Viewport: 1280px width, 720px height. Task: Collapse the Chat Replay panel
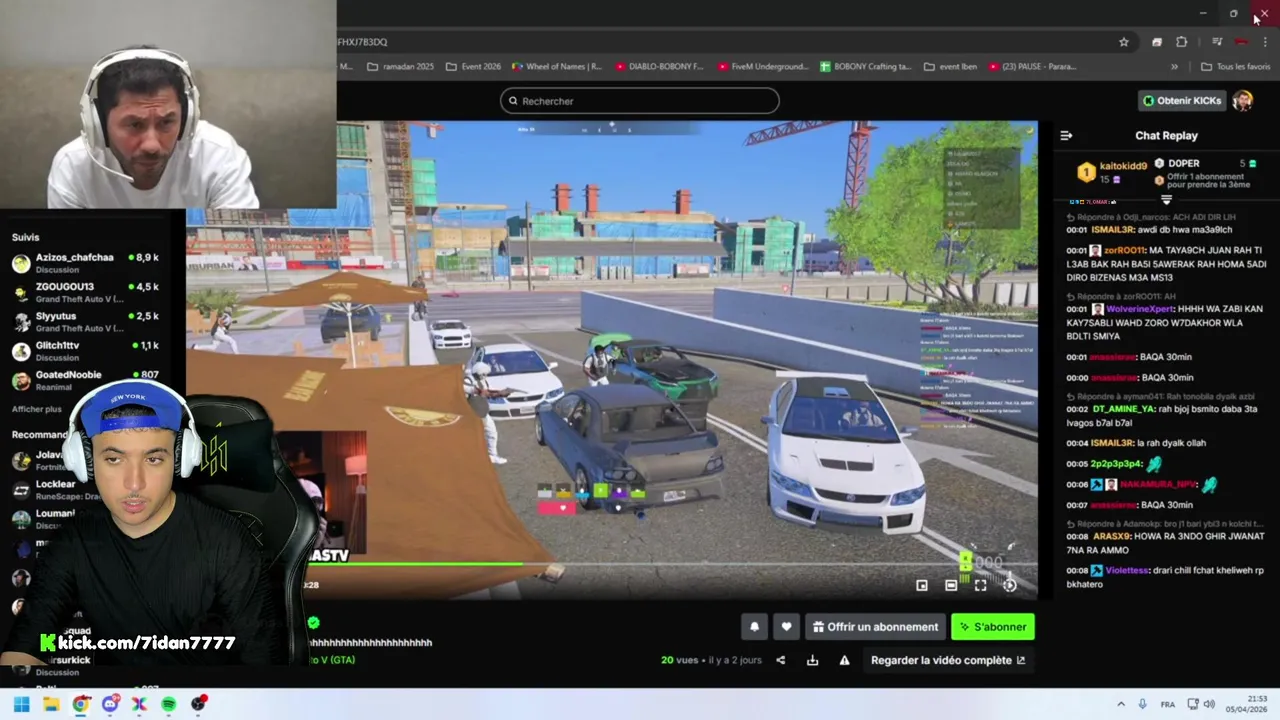click(x=1066, y=135)
